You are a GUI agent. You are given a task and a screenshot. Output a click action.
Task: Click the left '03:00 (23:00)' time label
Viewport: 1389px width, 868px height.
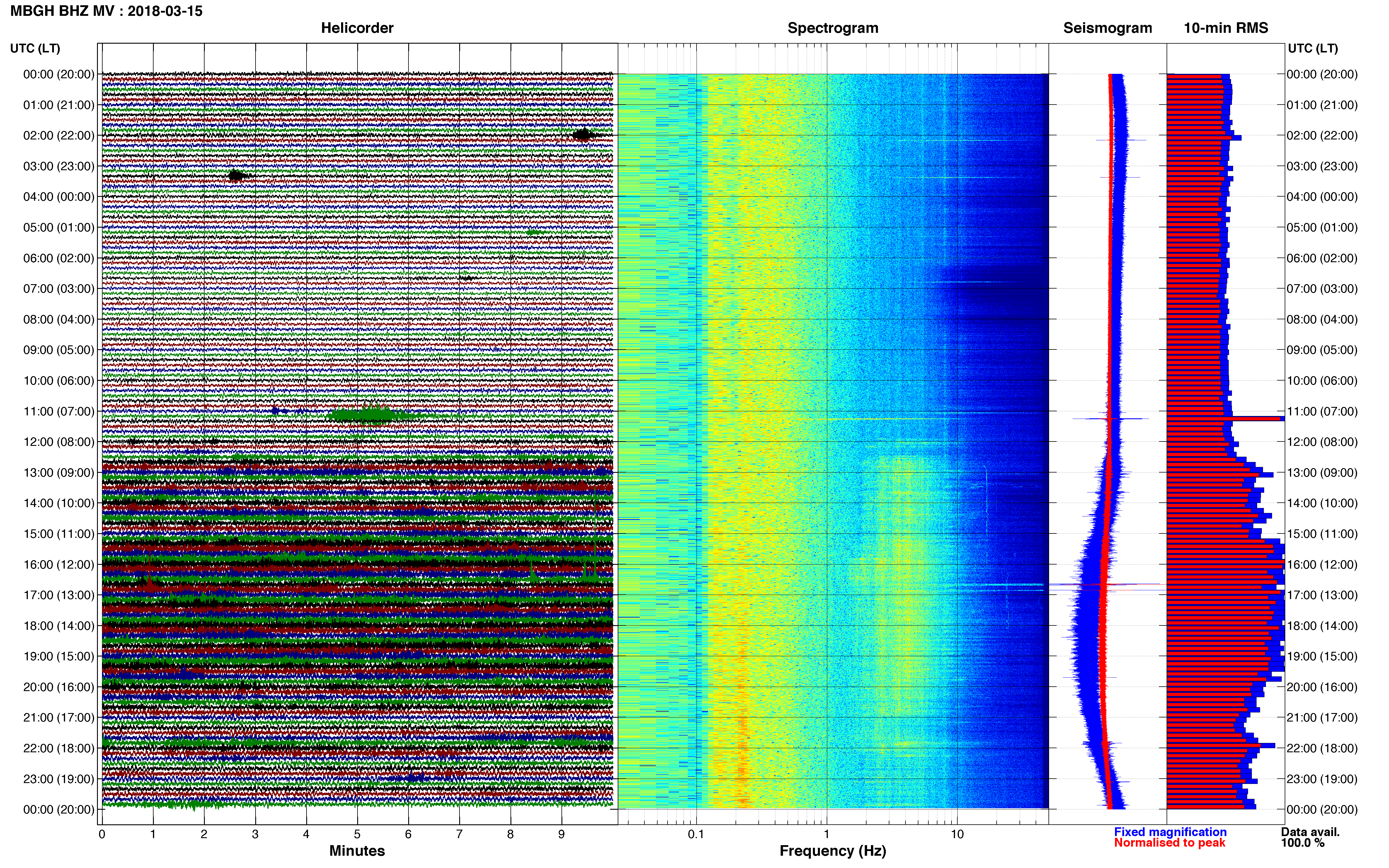click(59, 166)
